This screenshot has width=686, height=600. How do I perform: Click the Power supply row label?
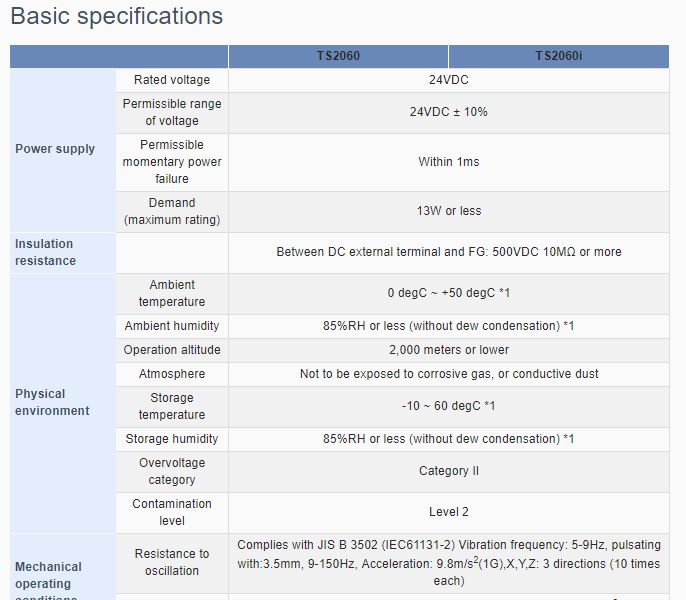(55, 149)
